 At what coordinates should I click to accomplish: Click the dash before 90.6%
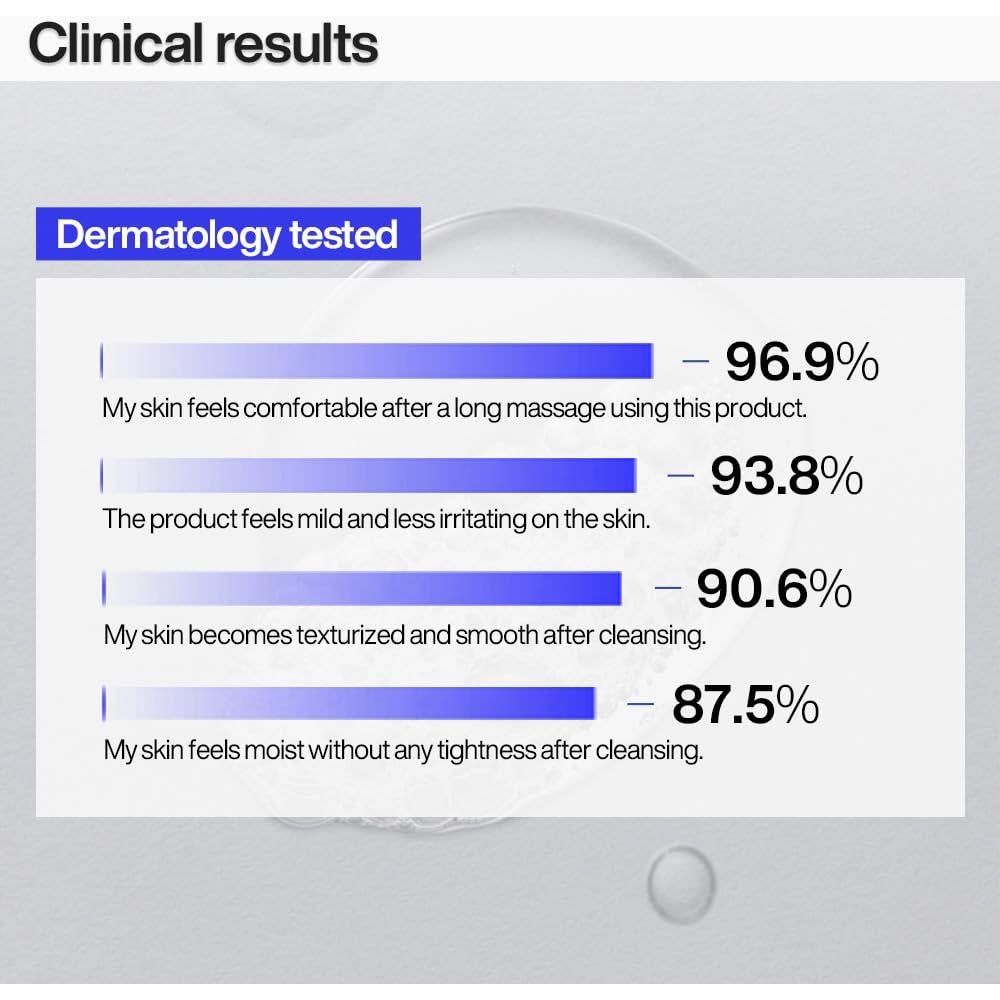(668, 590)
